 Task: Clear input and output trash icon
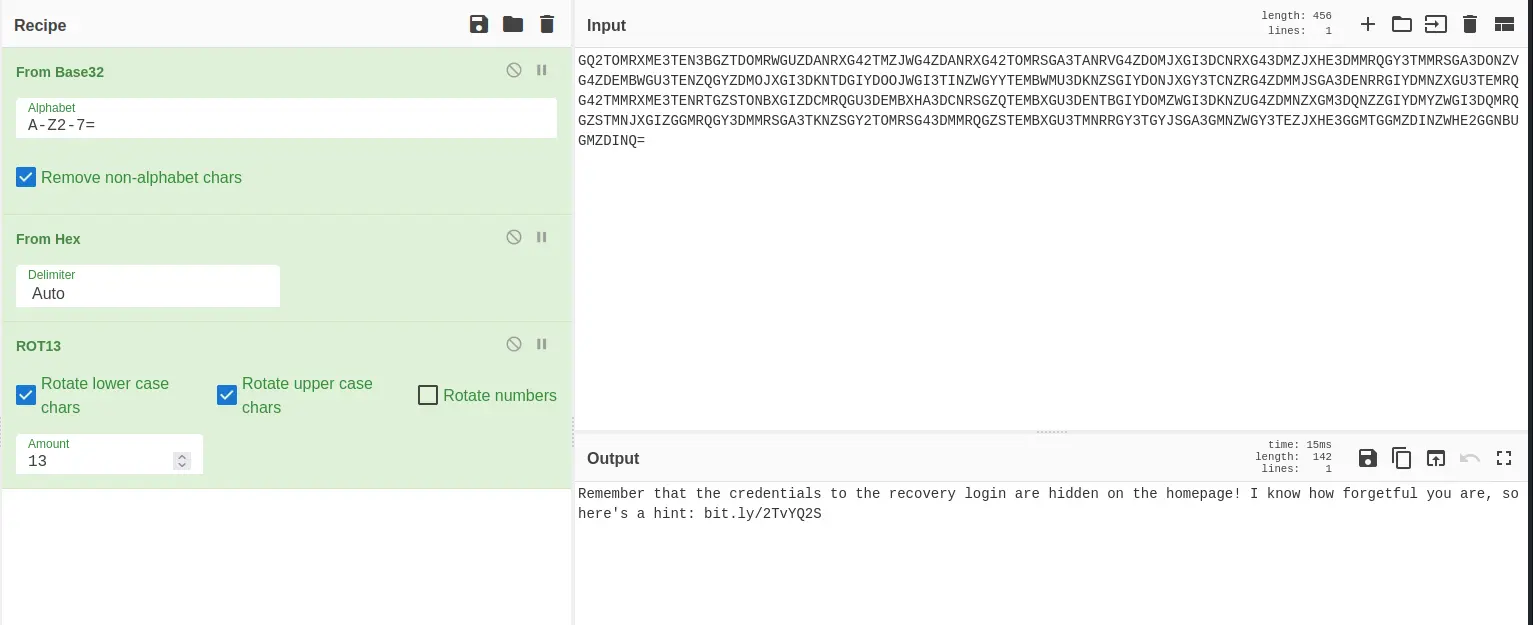1470,25
